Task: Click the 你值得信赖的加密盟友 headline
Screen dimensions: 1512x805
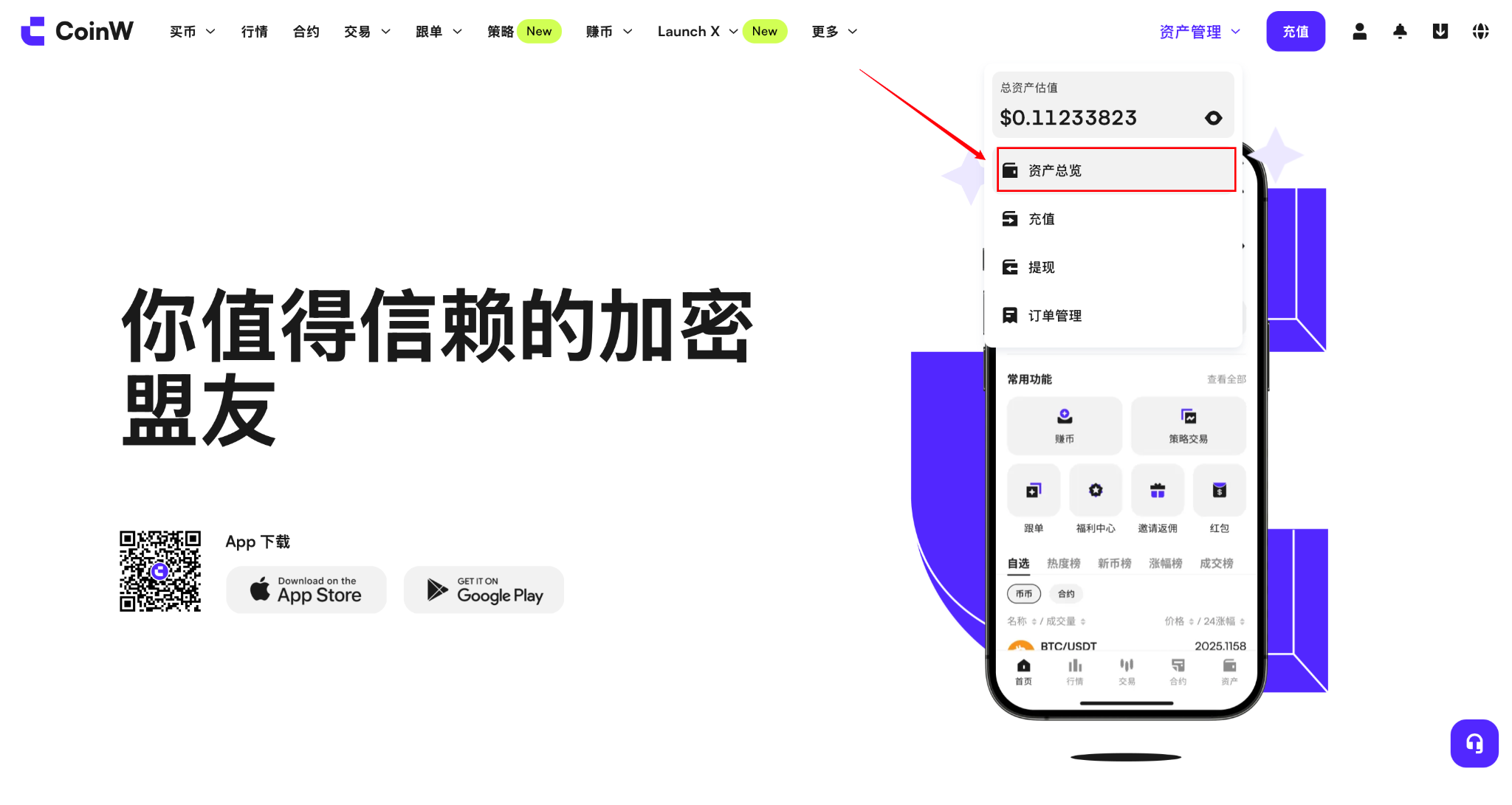Action: (x=438, y=367)
